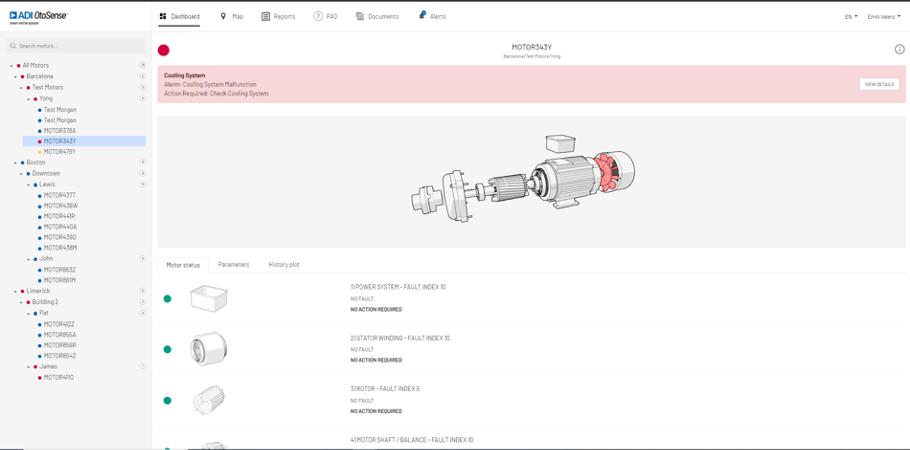Select MOTOR479Y in the tree
Screen dimensions: 910x450
coord(60,152)
